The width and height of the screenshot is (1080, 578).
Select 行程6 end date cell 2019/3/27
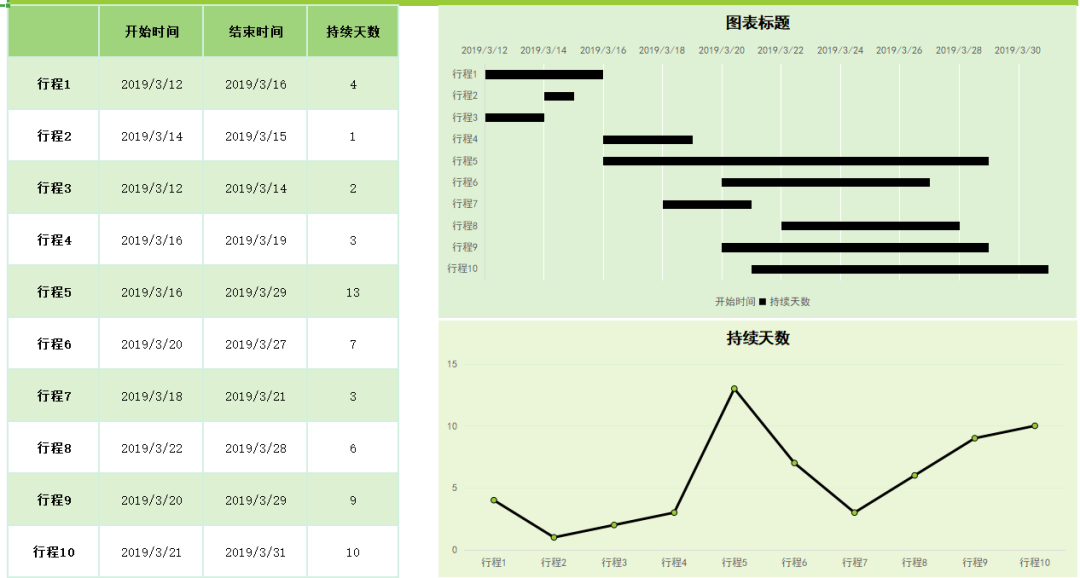click(256, 344)
